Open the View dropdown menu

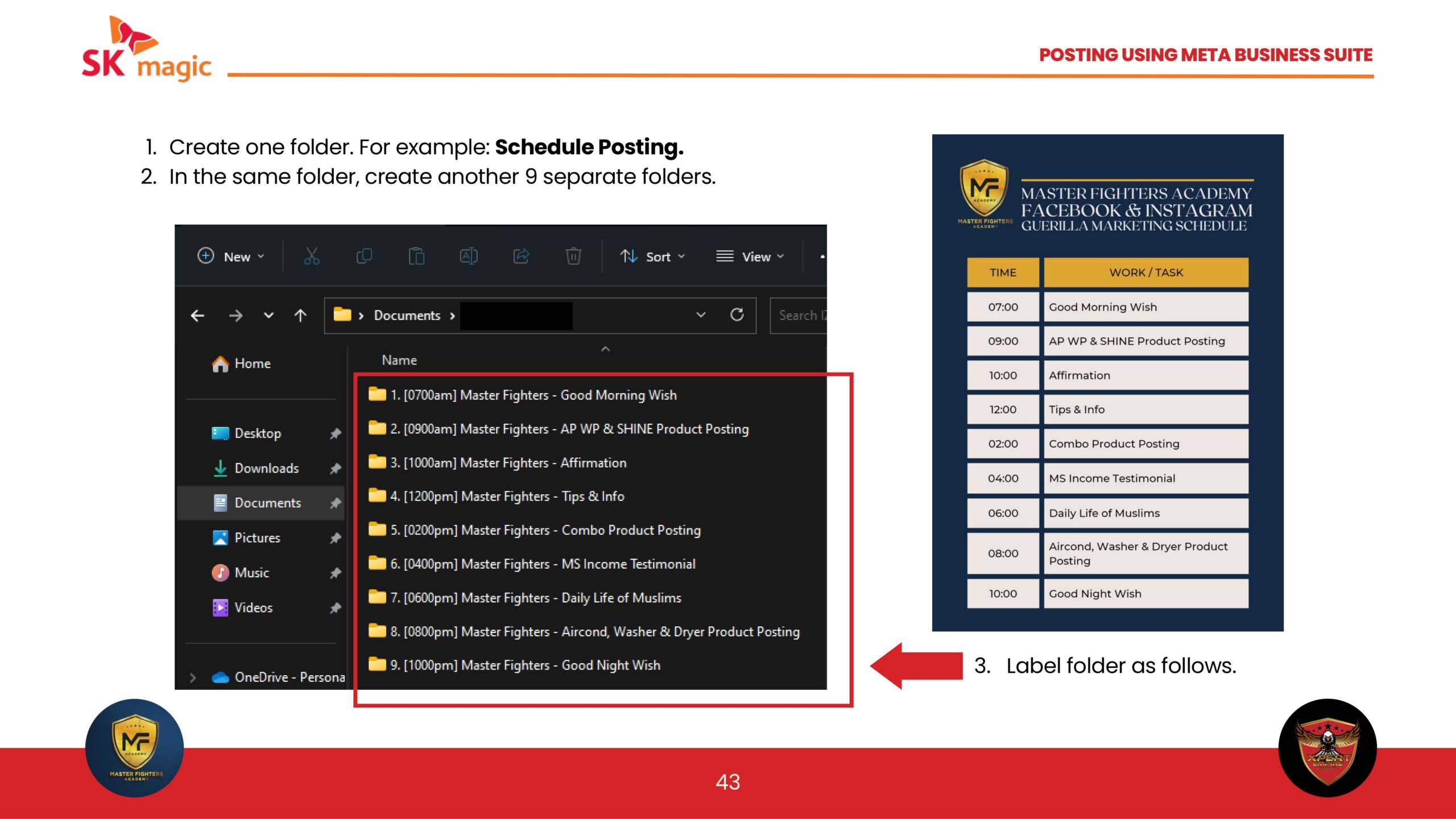click(750, 257)
